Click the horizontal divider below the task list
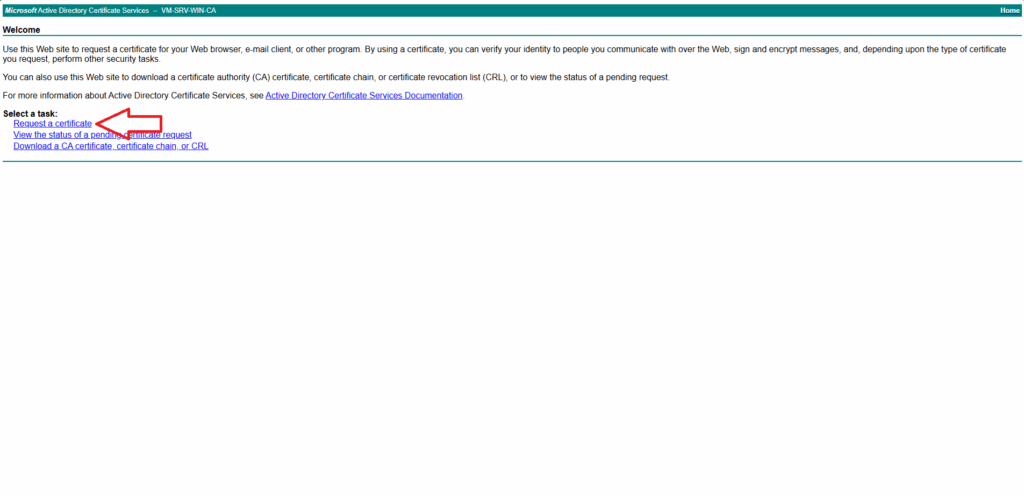The image size is (1024, 496). coord(512,161)
